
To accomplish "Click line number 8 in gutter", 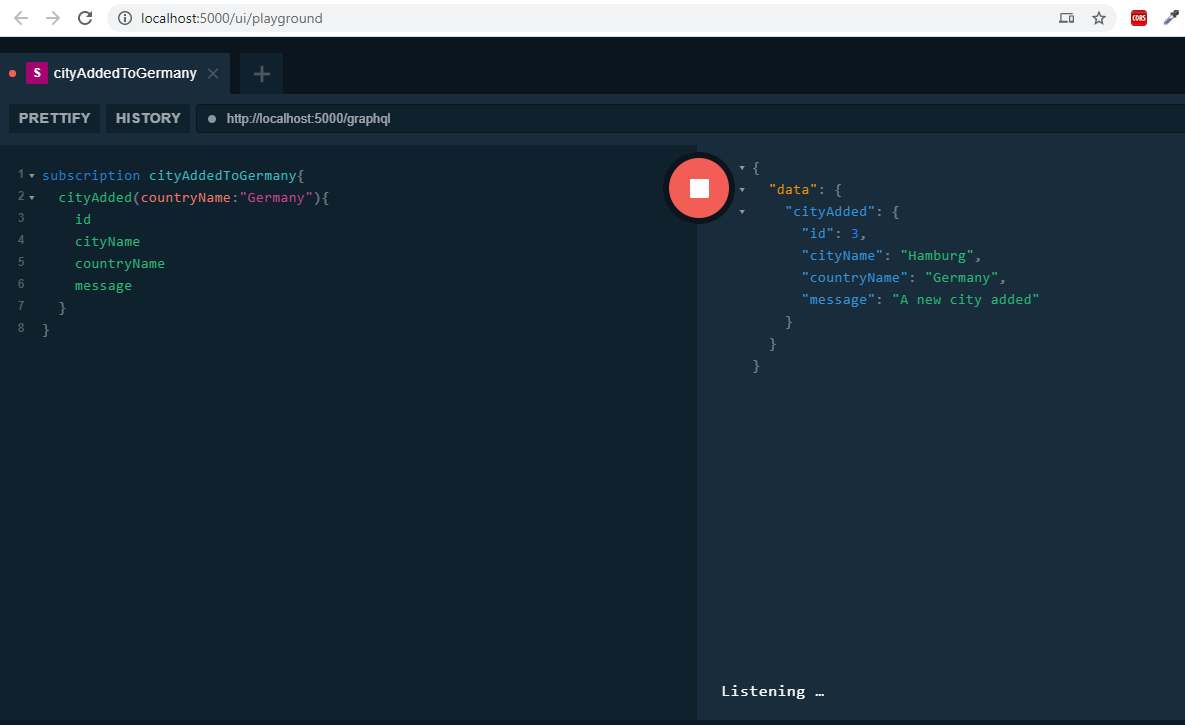I will tap(21, 328).
